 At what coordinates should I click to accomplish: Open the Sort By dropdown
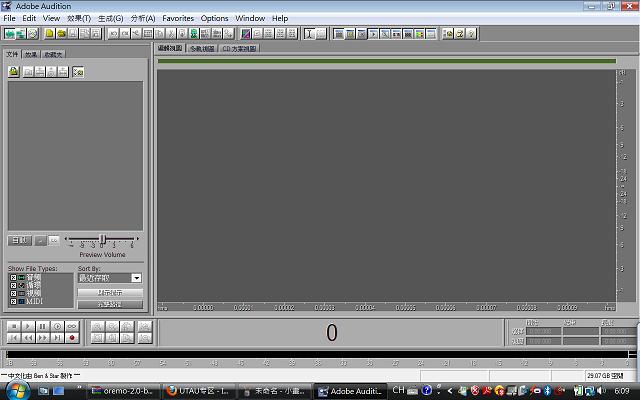click(x=136, y=278)
